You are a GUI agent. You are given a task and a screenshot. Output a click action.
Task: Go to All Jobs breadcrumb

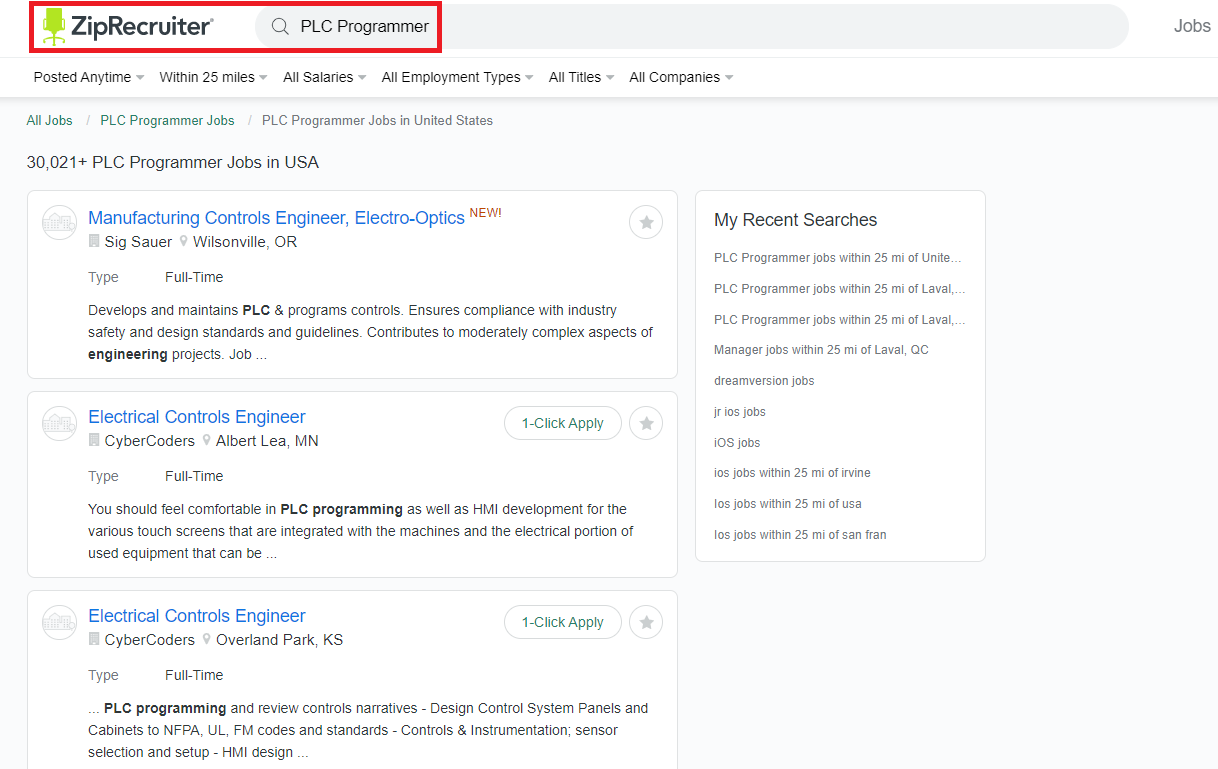click(49, 120)
